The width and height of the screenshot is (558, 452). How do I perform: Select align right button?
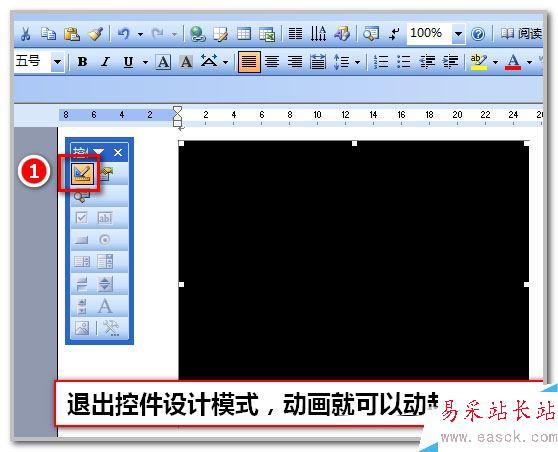point(295,62)
